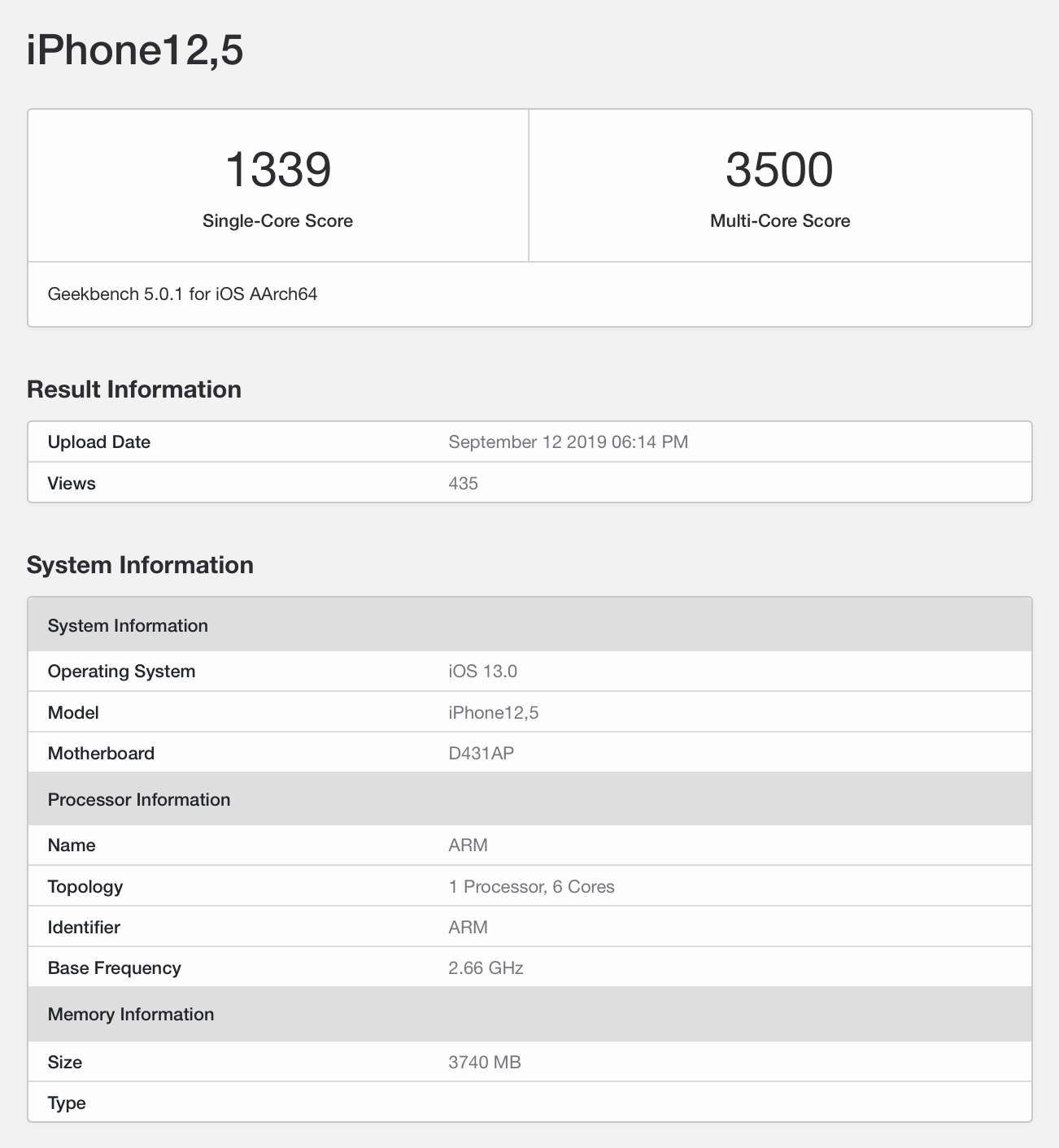Select the 1 Processor, 6 Cores value
The width and height of the screenshot is (1059, 1148).
(x=532, y=887)
